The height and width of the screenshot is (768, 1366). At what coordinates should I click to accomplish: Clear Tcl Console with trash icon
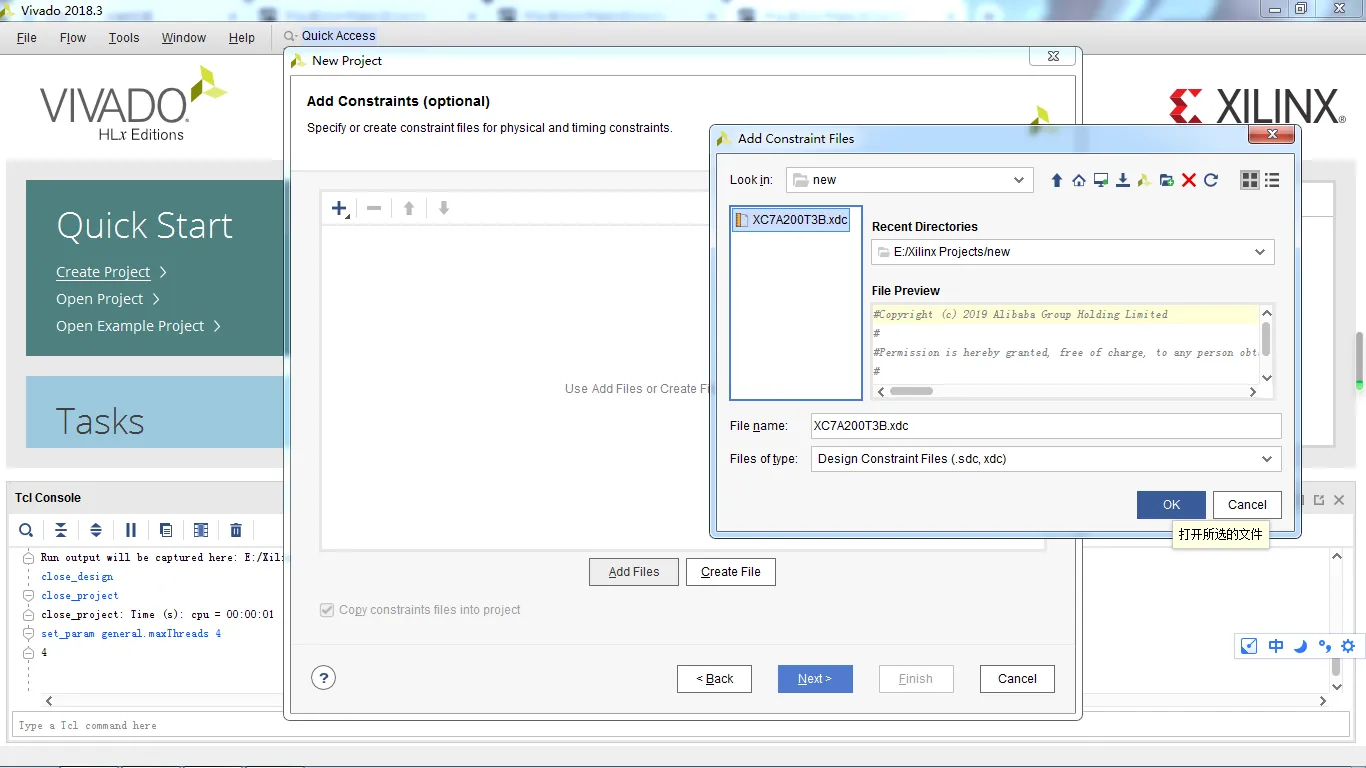[236, 530]
